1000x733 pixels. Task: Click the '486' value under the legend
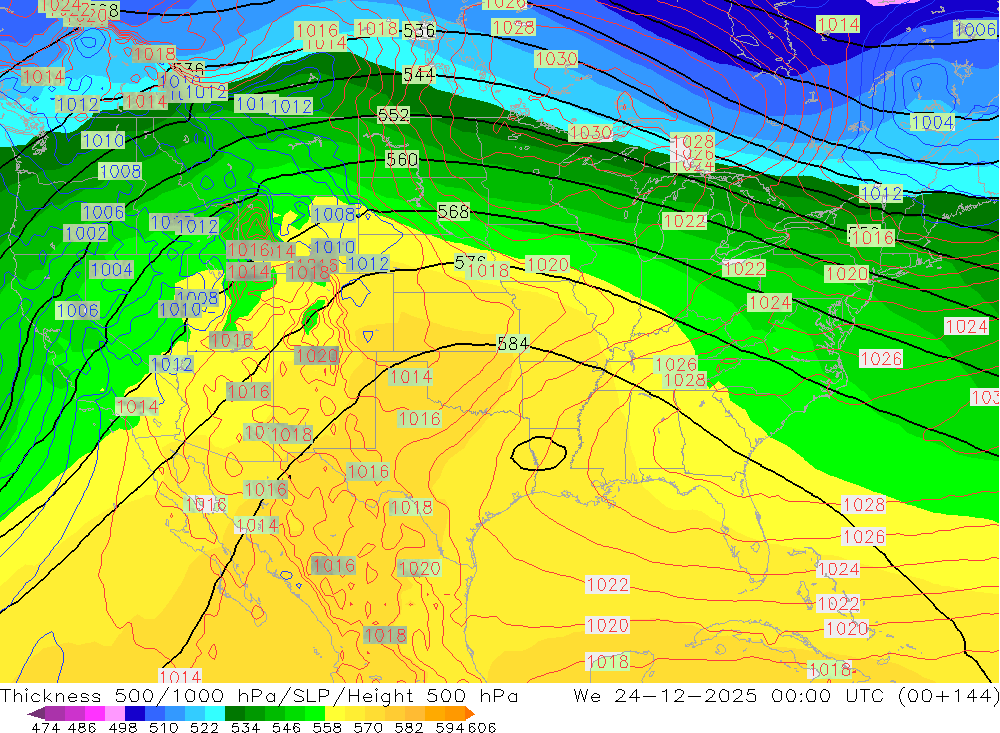coord(82,727)
